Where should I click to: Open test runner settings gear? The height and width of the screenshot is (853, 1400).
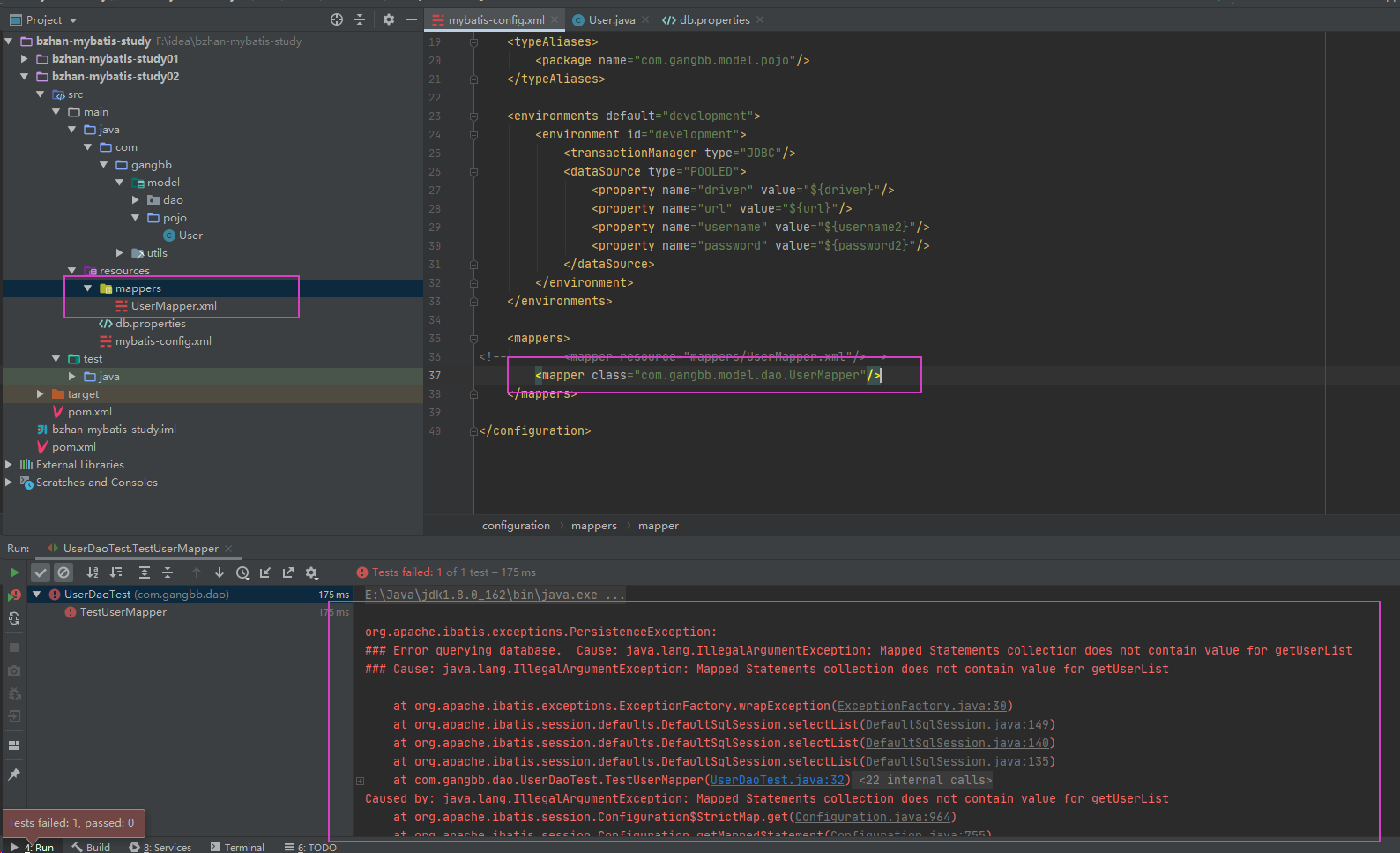[311, 572]
